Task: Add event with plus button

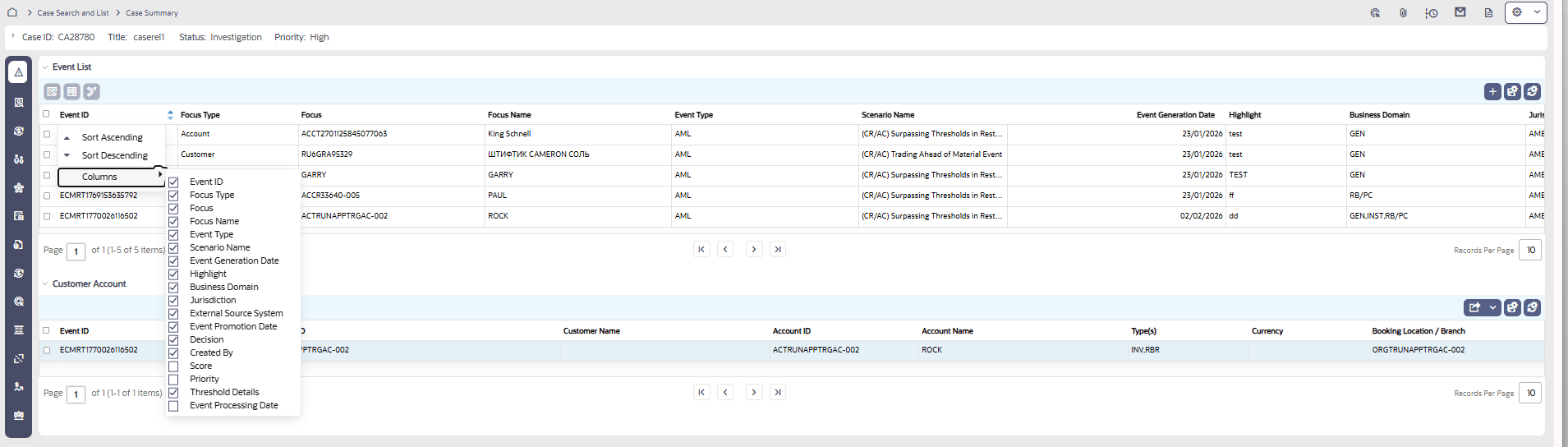Action: (x=1492, y=91)
